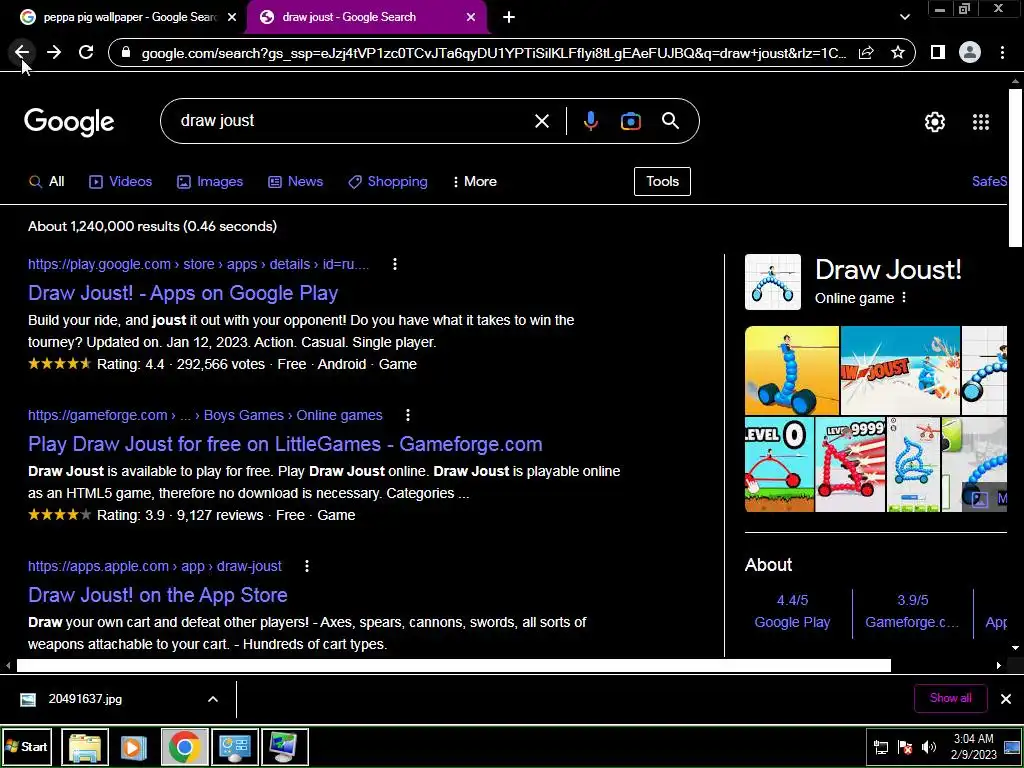The width and height of the screenshot is (1024, 768).
Task: Start voice search with the microphone icon
Action: coord(590,121)
